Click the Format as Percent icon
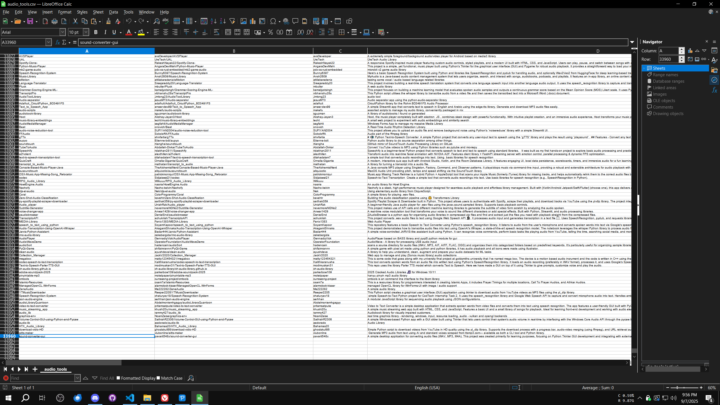Screen dimensions: 720x405 click(270, 32)
